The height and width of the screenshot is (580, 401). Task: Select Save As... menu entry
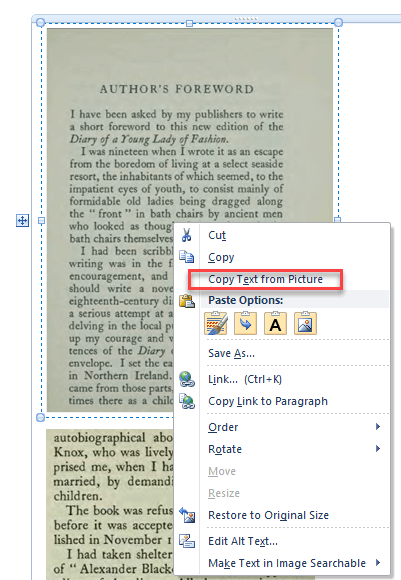[x=231, y=353]
